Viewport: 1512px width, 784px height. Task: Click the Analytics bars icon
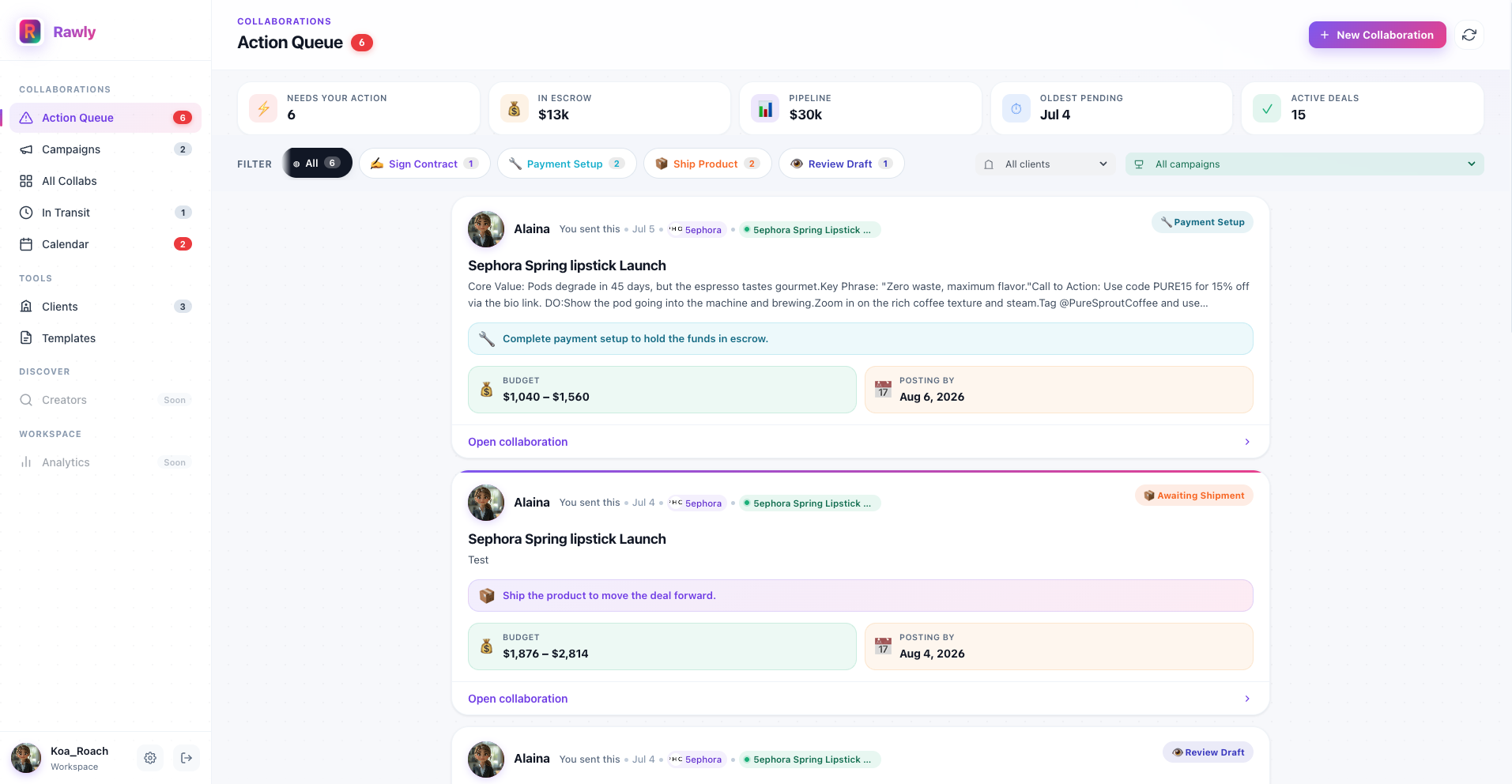click(26, 462)
